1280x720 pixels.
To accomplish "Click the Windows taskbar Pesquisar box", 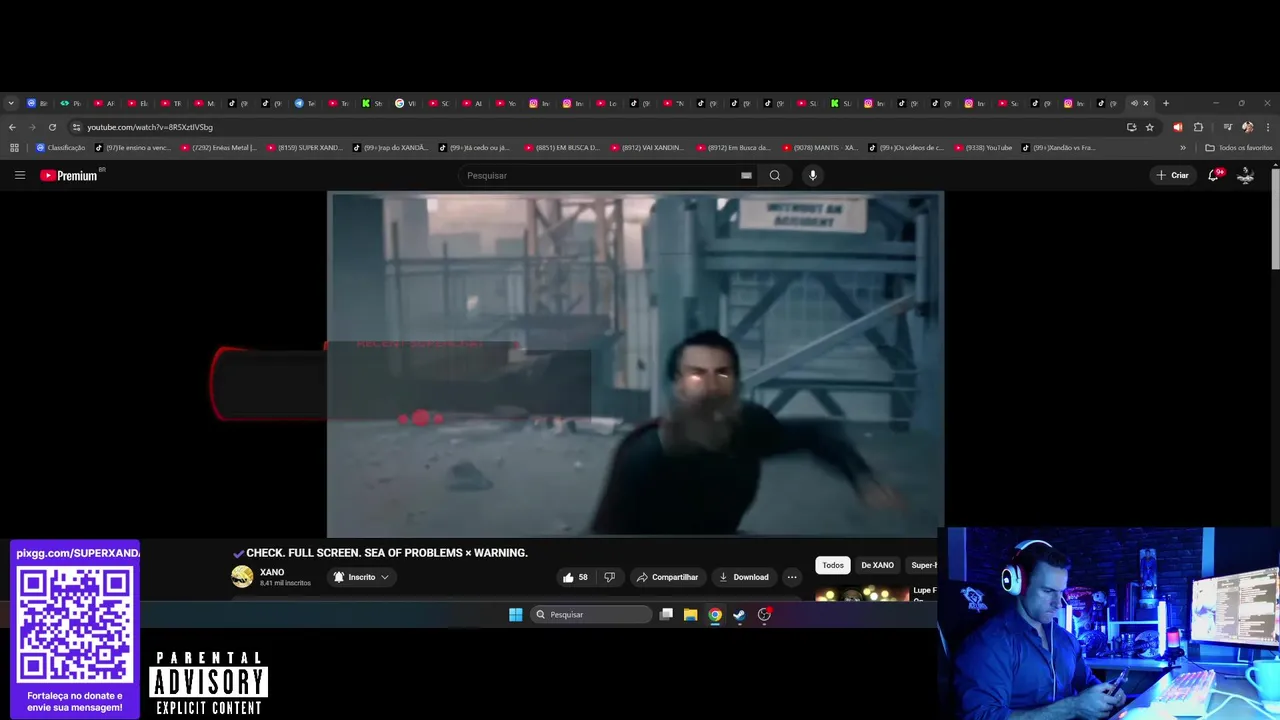I will [x=591, y=614].
